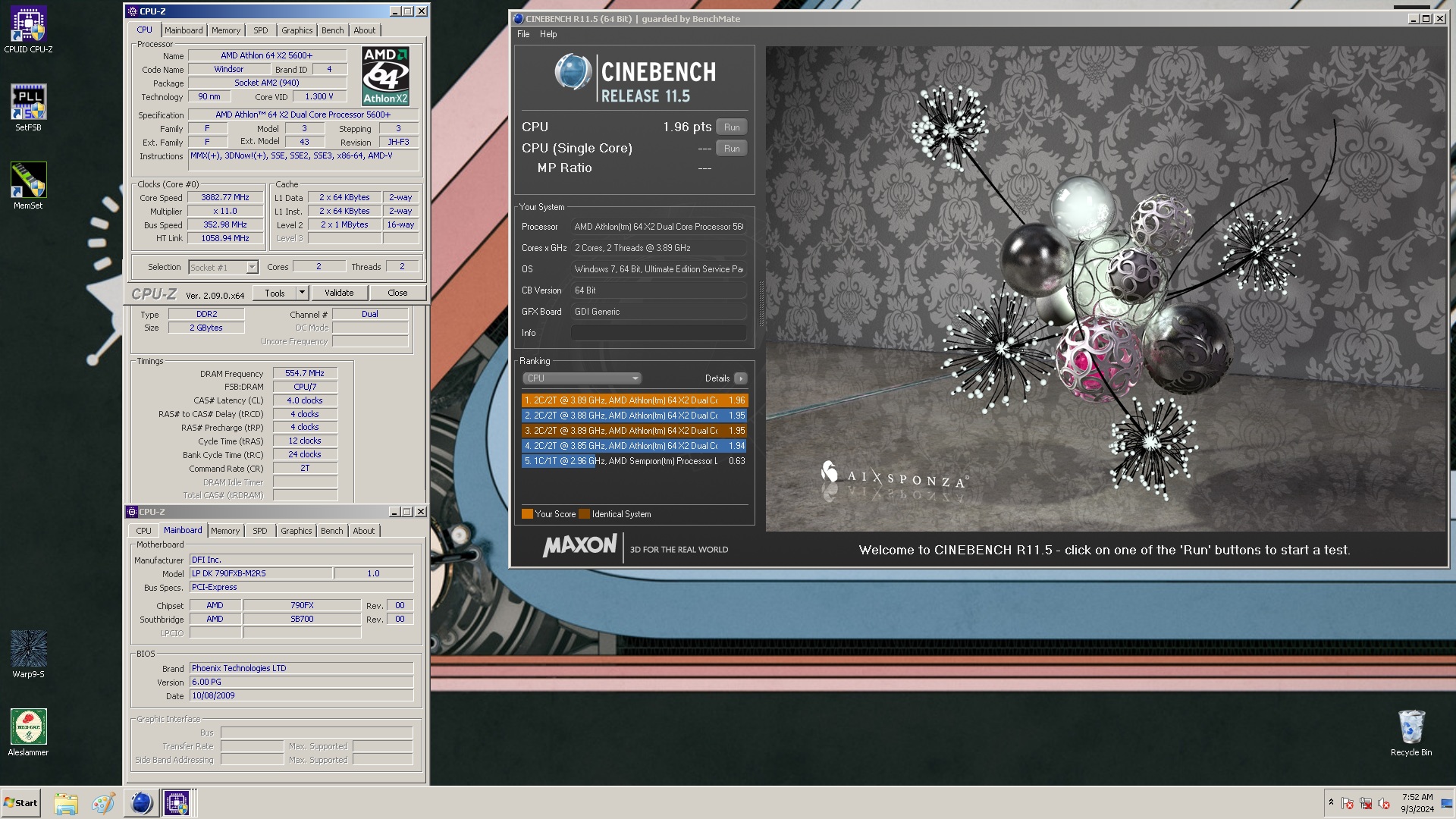Switch to CPU-Z via its taskbar icon

pos(177,803)
